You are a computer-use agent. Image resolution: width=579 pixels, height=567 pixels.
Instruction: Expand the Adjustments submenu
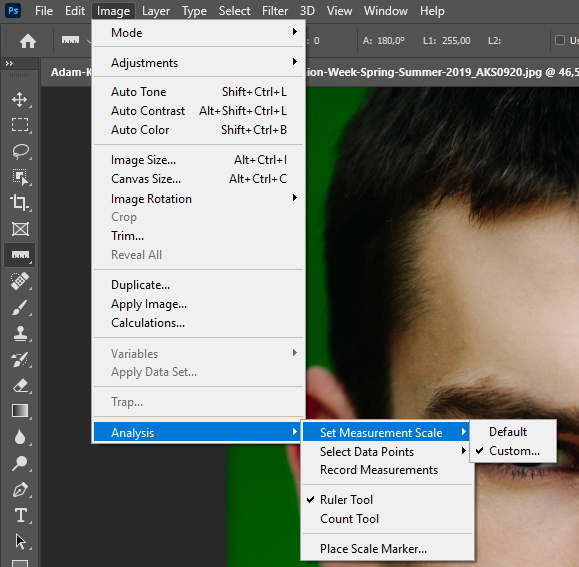coord(199,62)
